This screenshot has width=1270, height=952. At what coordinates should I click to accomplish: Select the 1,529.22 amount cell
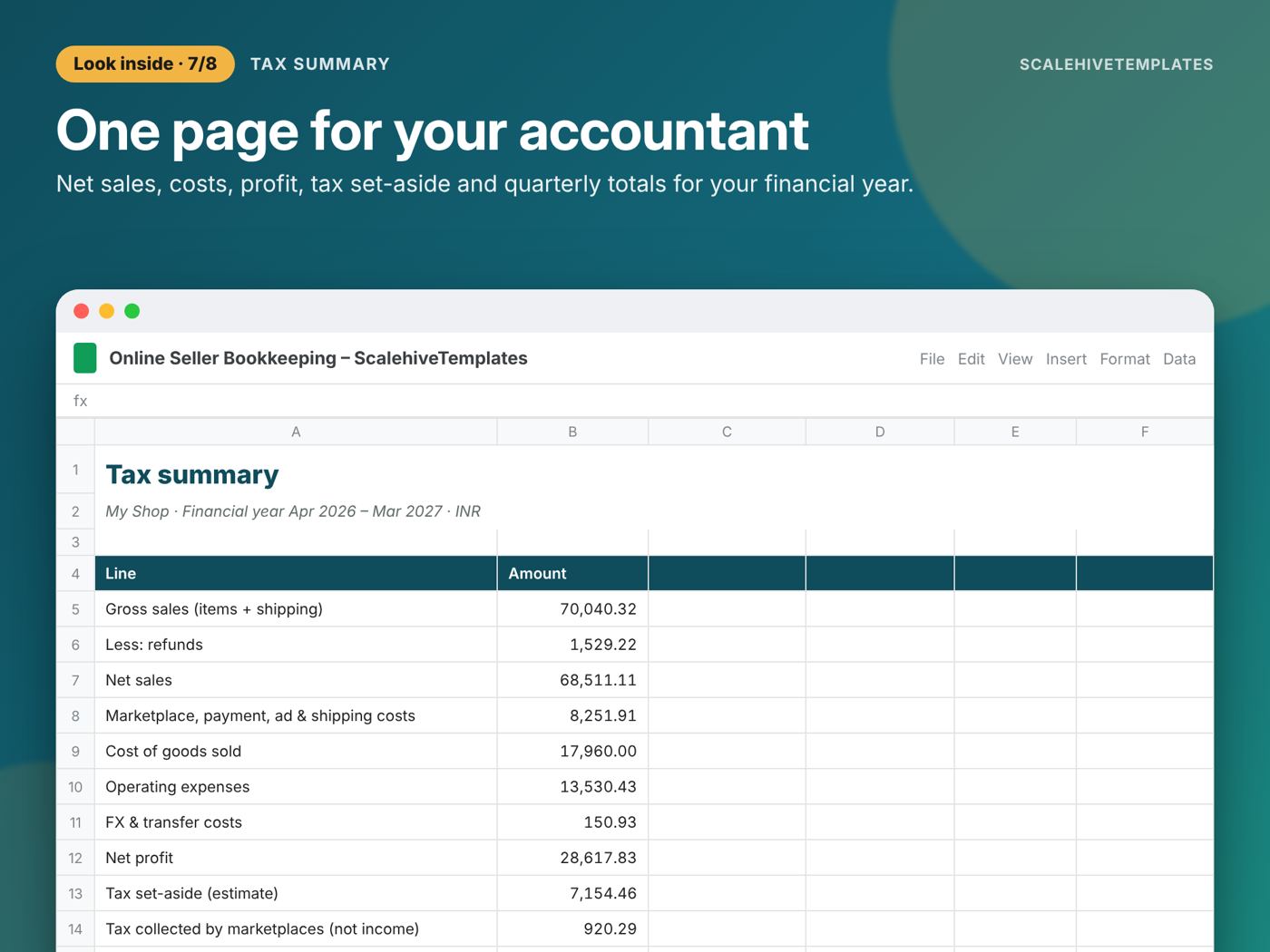572,645
